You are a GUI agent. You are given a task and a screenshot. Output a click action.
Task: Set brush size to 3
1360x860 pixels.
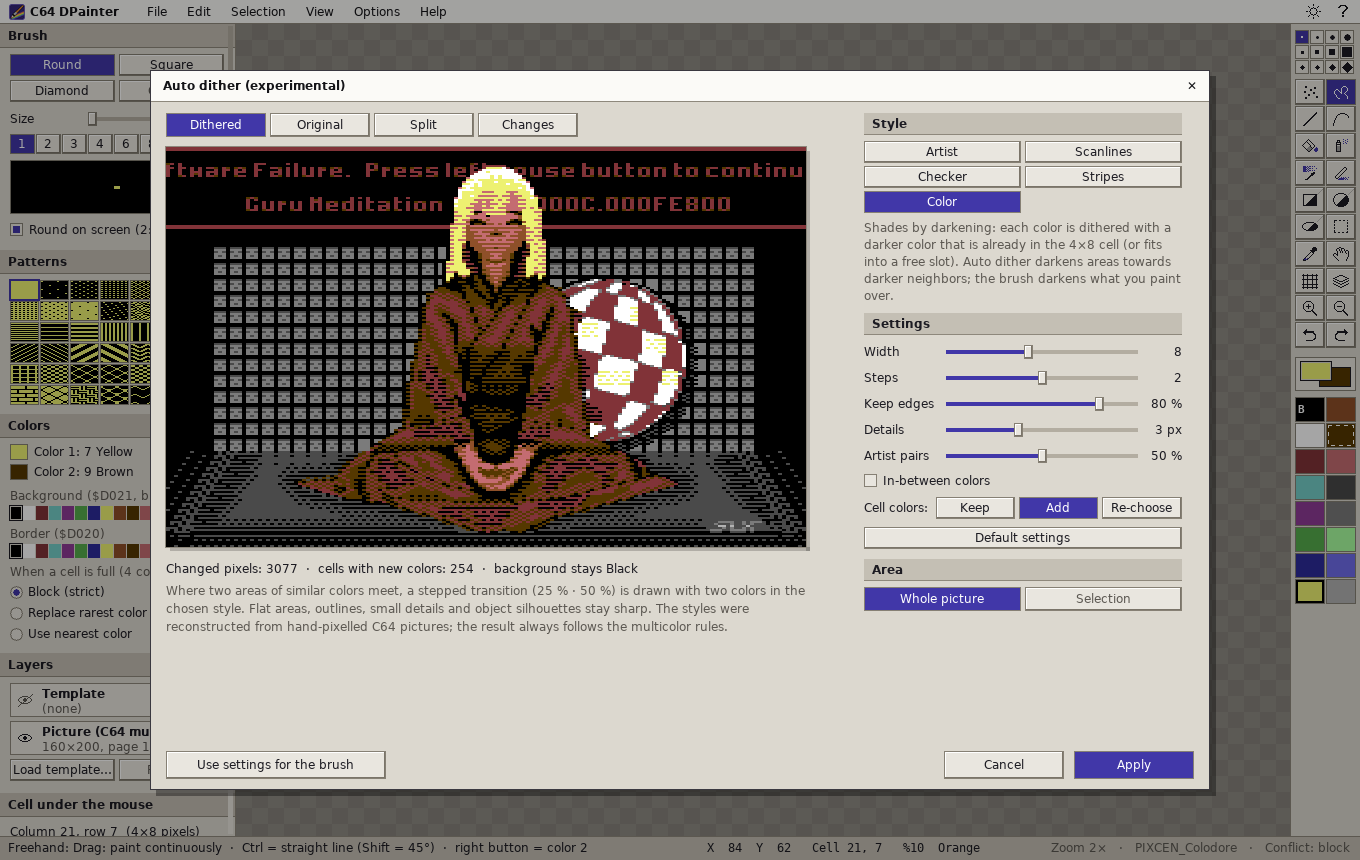[x=73, y=144]
